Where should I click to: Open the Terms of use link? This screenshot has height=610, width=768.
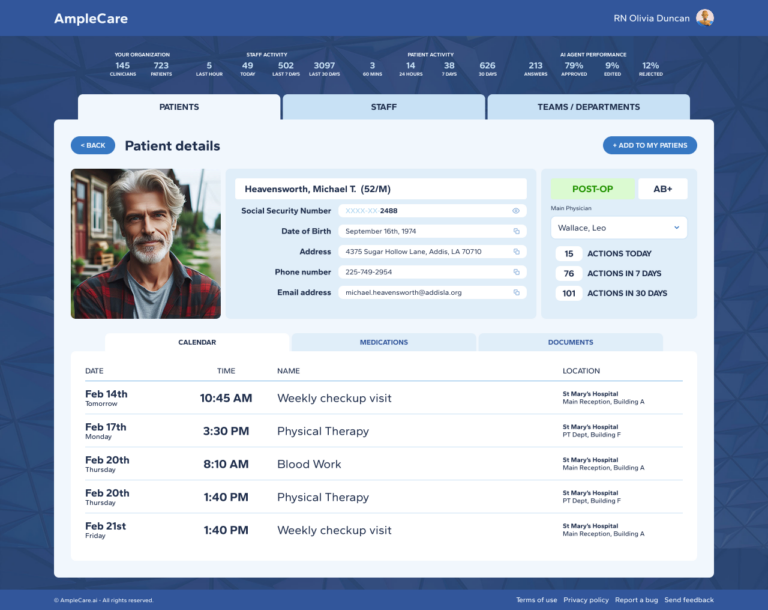point(536,600)
